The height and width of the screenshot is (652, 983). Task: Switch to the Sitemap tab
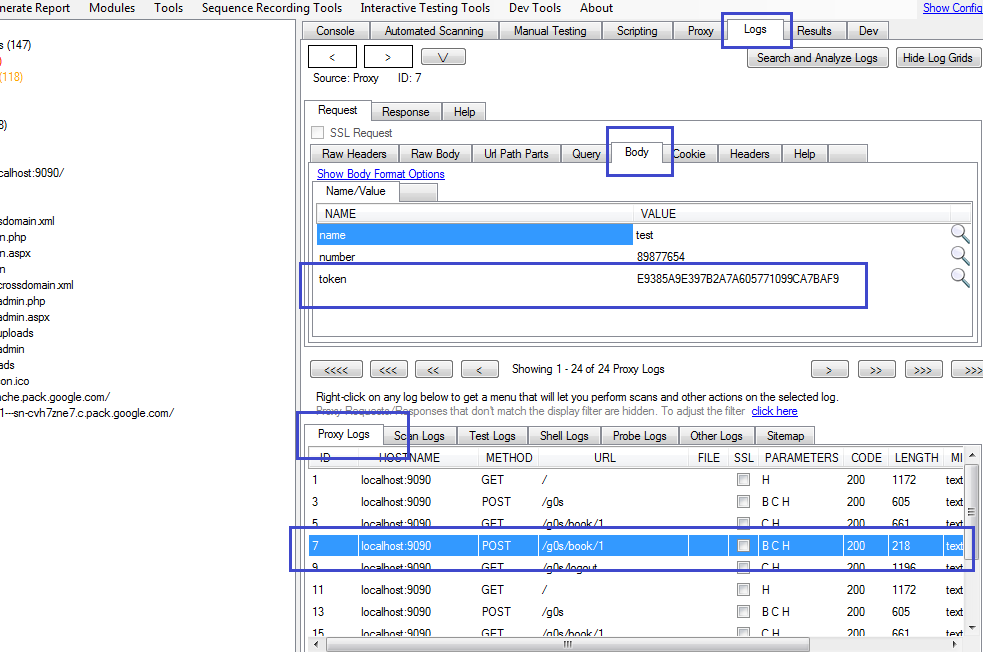786,435
